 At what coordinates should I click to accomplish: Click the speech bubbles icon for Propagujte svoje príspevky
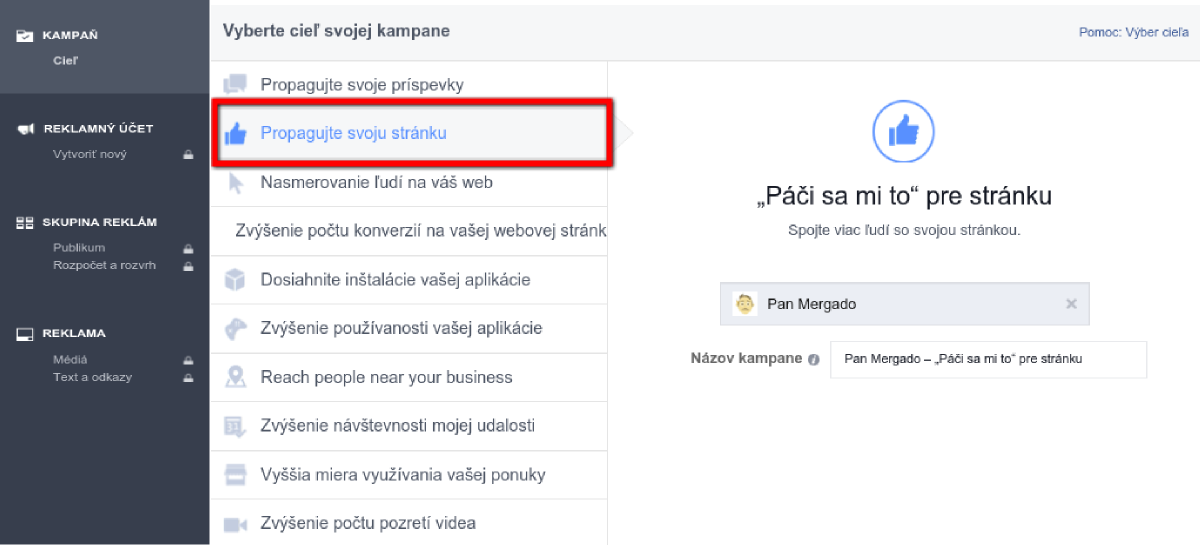click(x=235, y=85)
